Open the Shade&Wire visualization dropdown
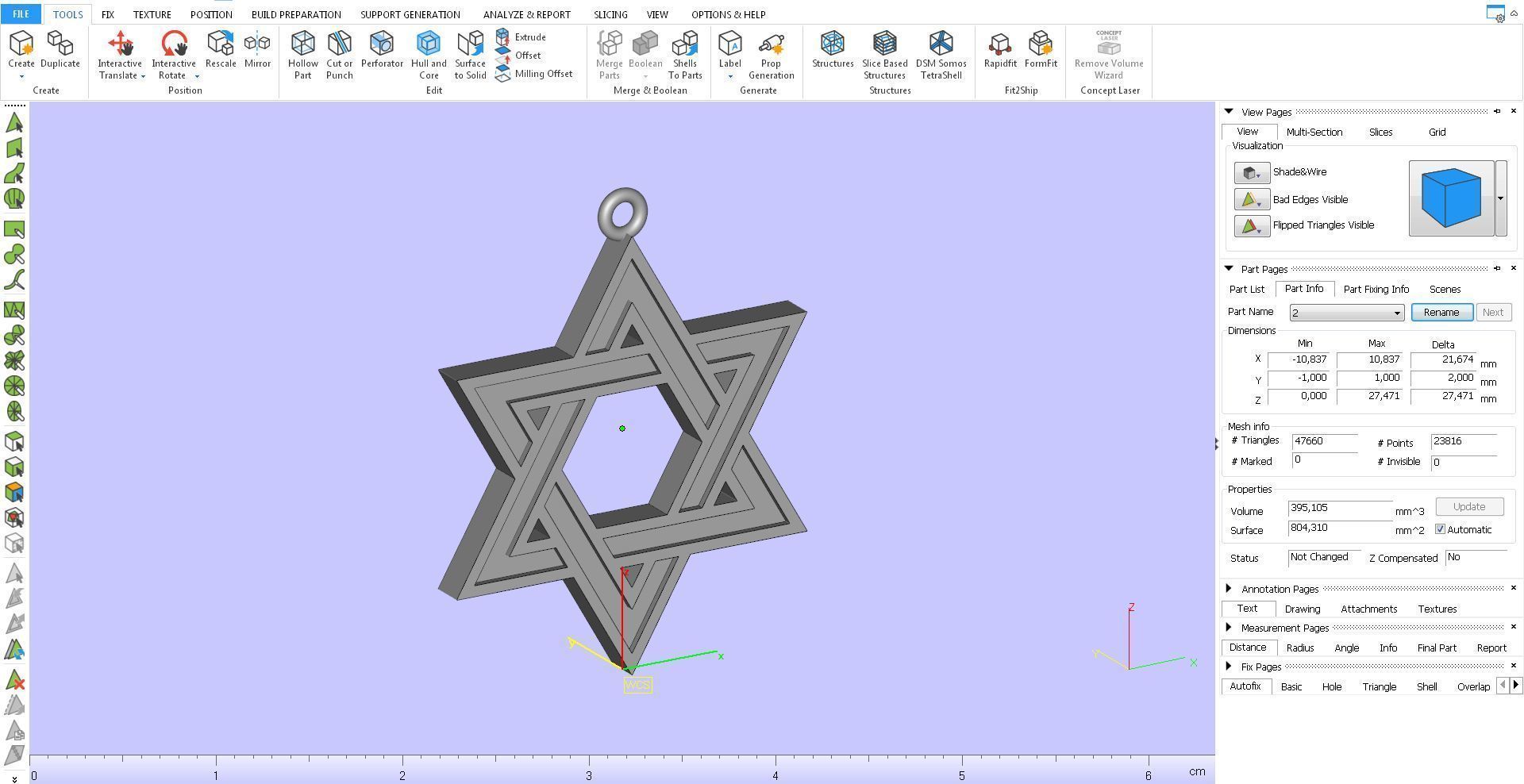 pyautogui.click(x=1252, y=172)
